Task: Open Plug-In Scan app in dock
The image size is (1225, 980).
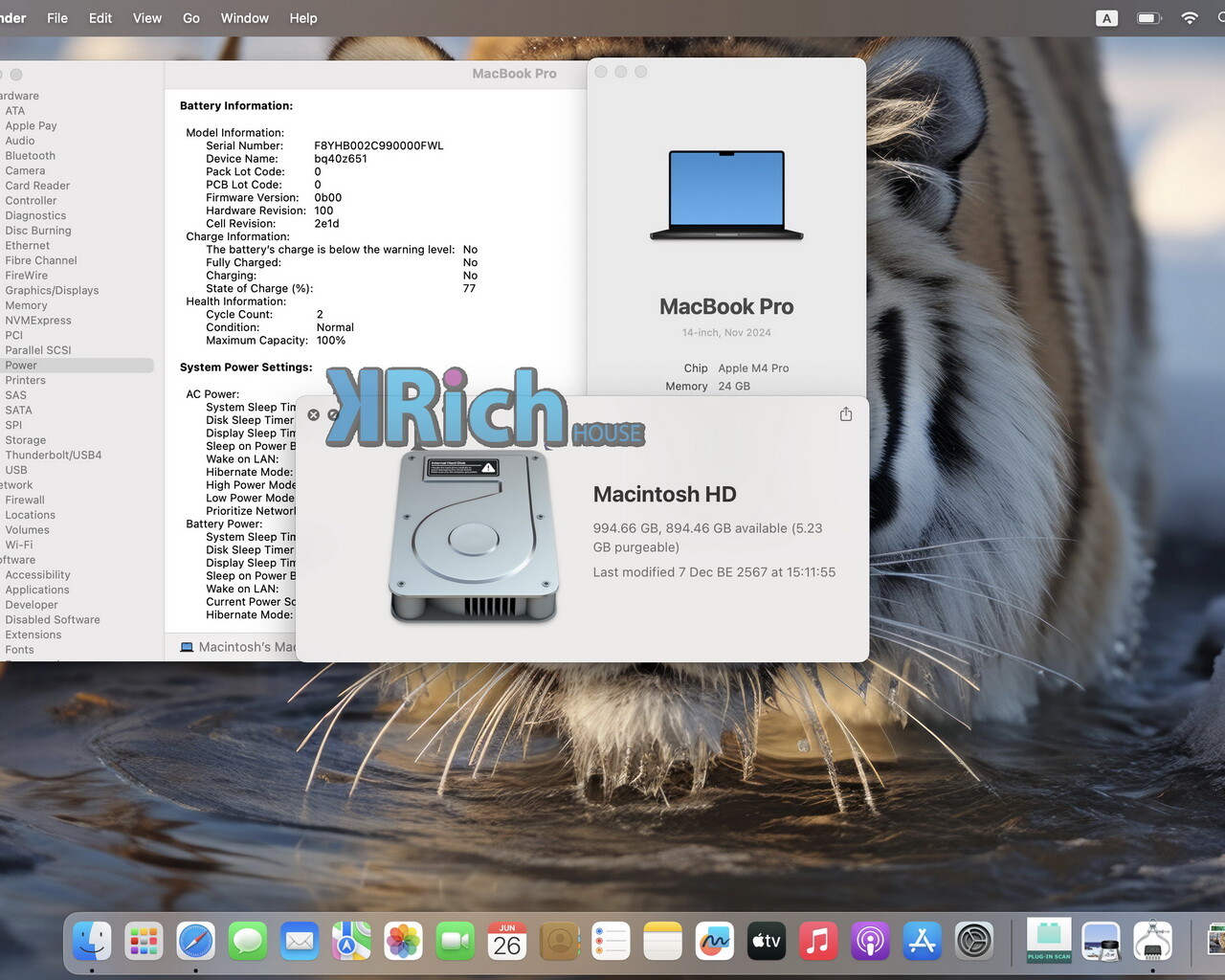Action: pyautogui.click(x=1049, y=942)
